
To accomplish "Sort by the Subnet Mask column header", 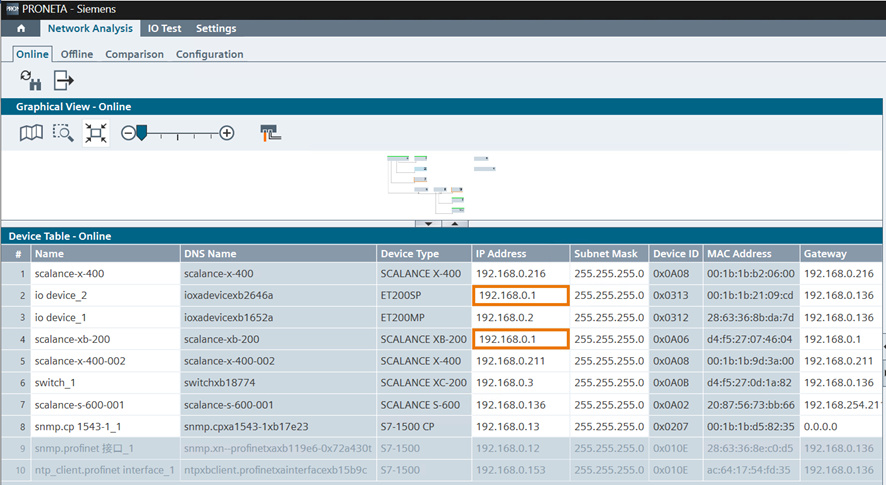I will click(610, 254).
